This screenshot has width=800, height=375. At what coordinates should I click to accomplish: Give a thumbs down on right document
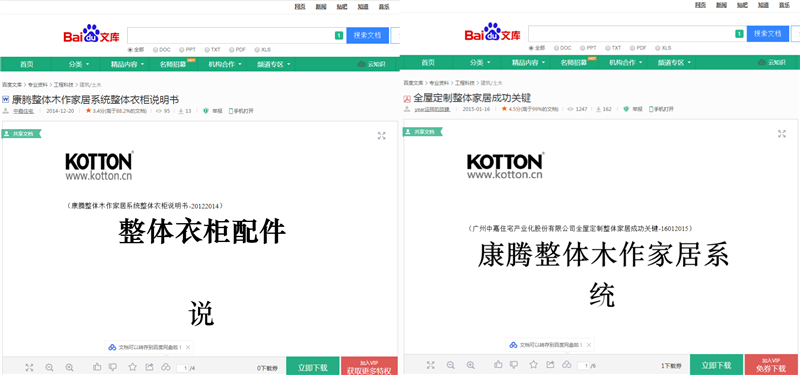(514, 364)
